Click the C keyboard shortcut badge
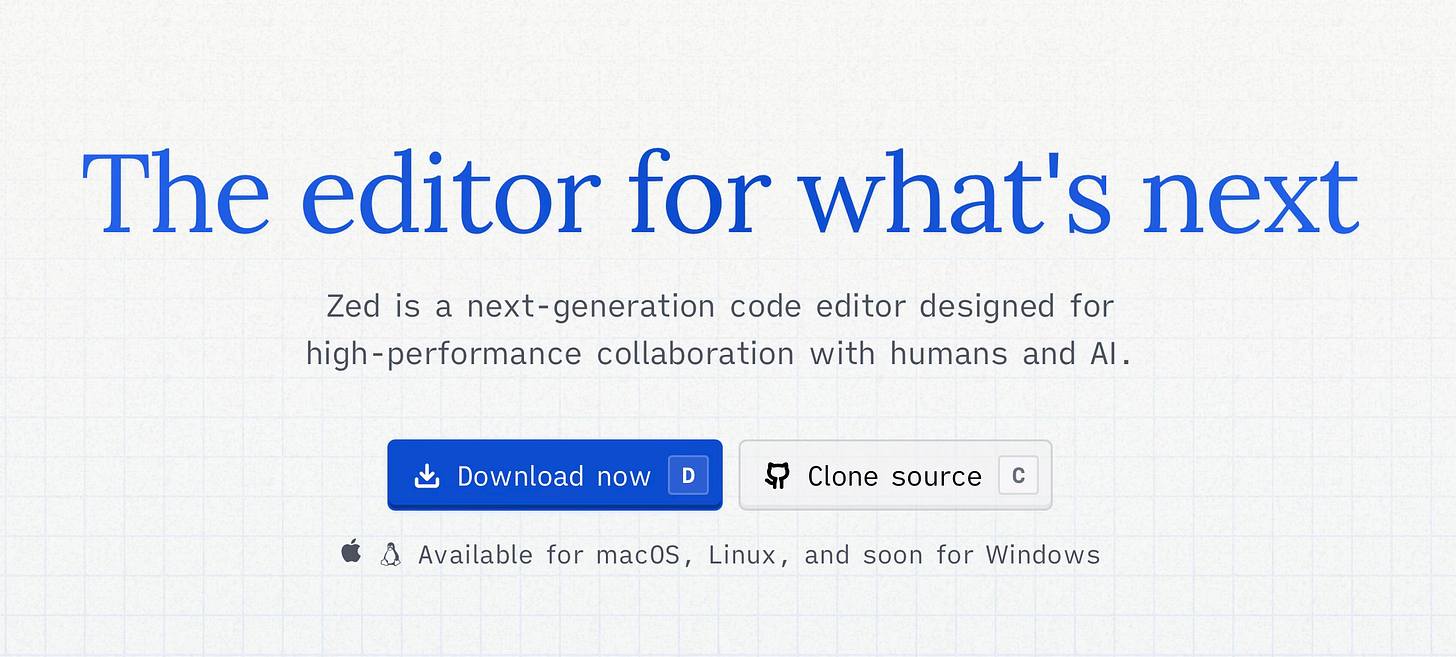 tap(1018, 476)
